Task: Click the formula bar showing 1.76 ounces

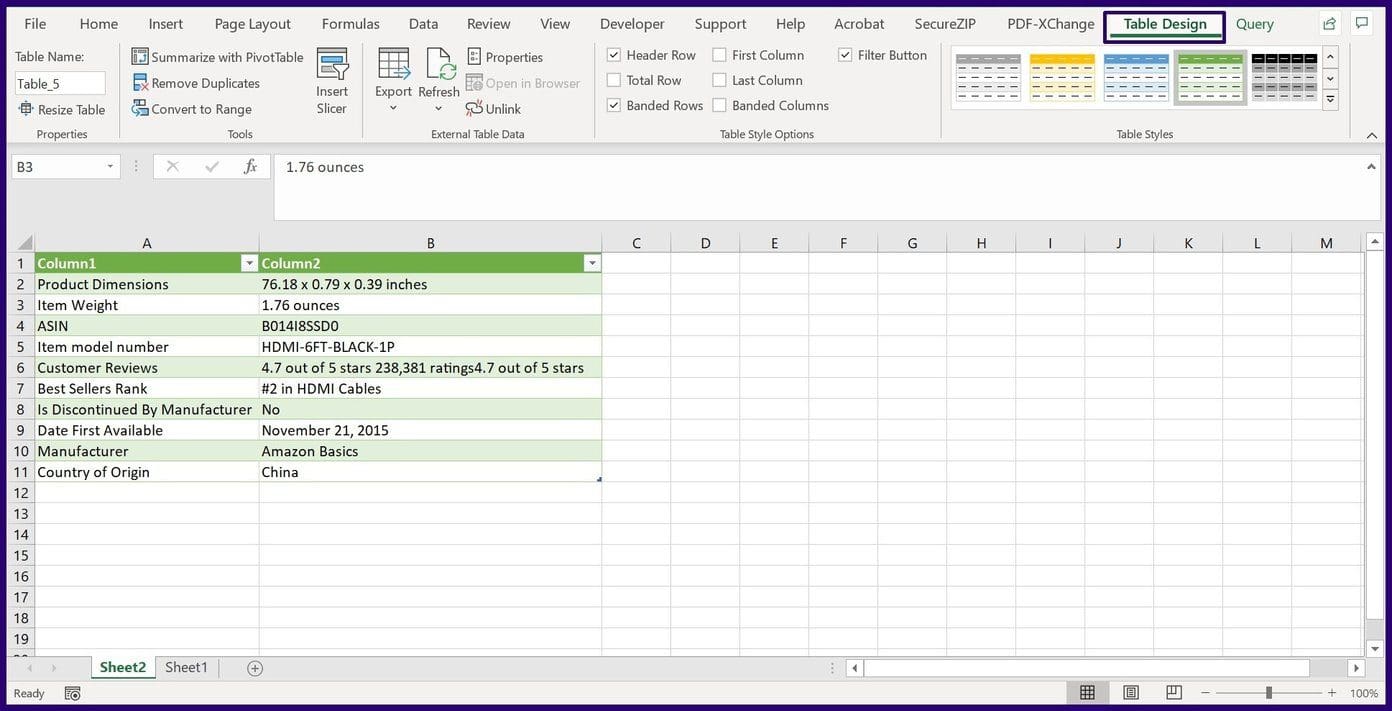Action: tap(826, 187)
